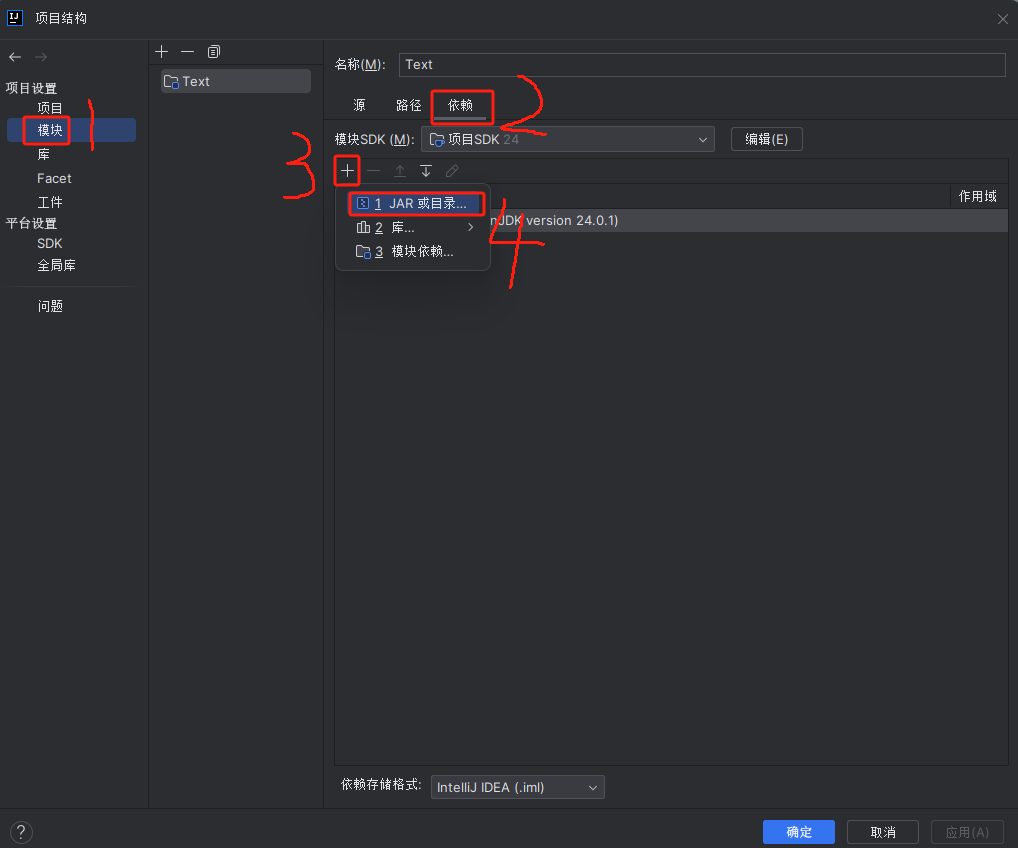Open the add dependency plus icon

coord(346,170)
